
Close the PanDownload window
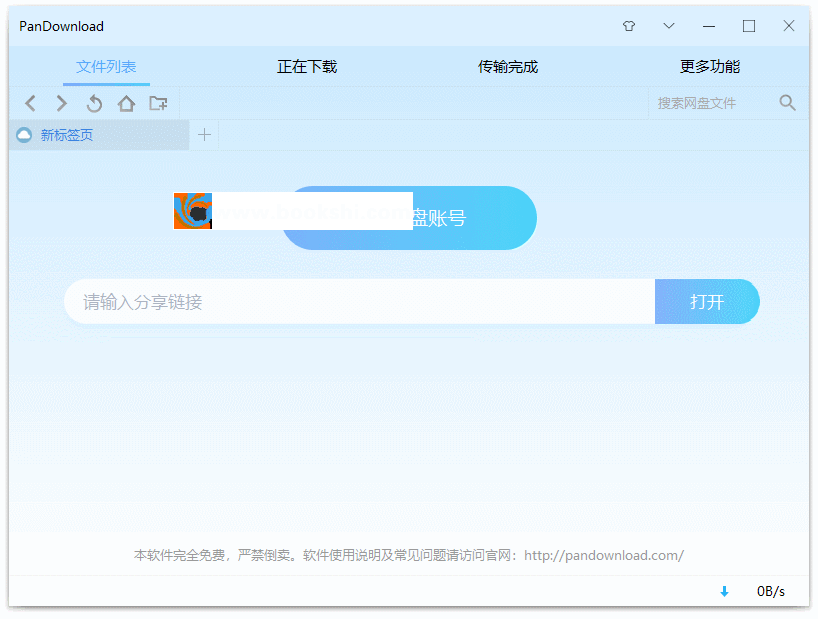(x=789, y=26)
